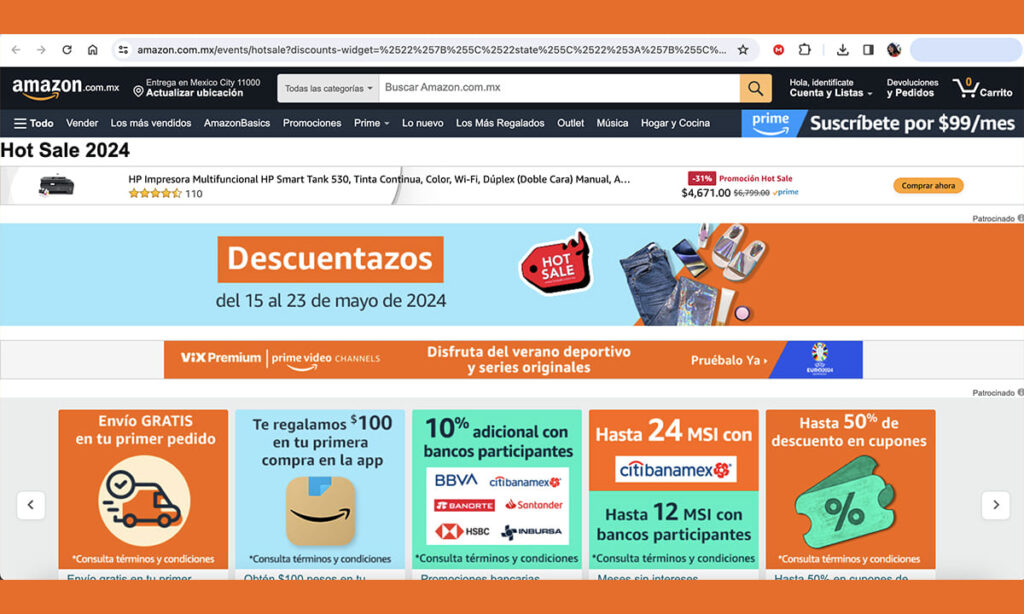Click the Euro 2024 logo in ViX banner

(819, 360)
